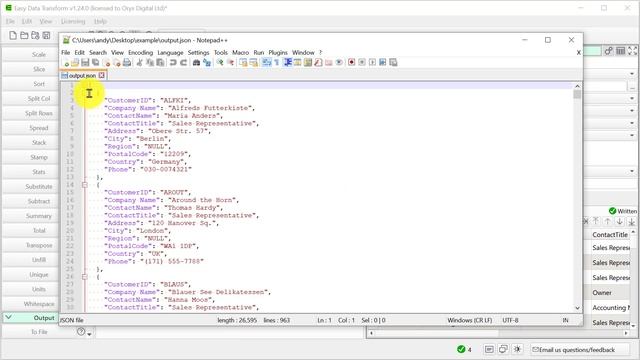The height and width of the screenshot is (360, 640).
Task: Toggle file monitoring eye icon
Action: (x=339, y=62)
